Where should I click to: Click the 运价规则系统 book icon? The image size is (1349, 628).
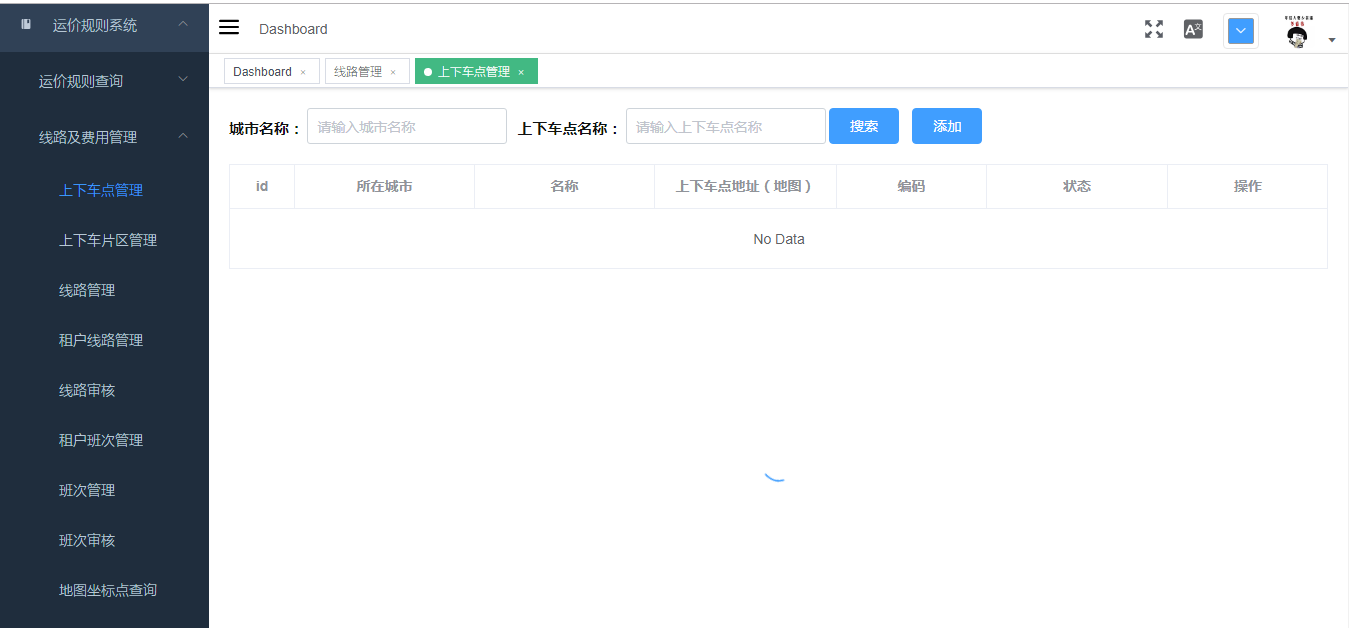(27, 25)
